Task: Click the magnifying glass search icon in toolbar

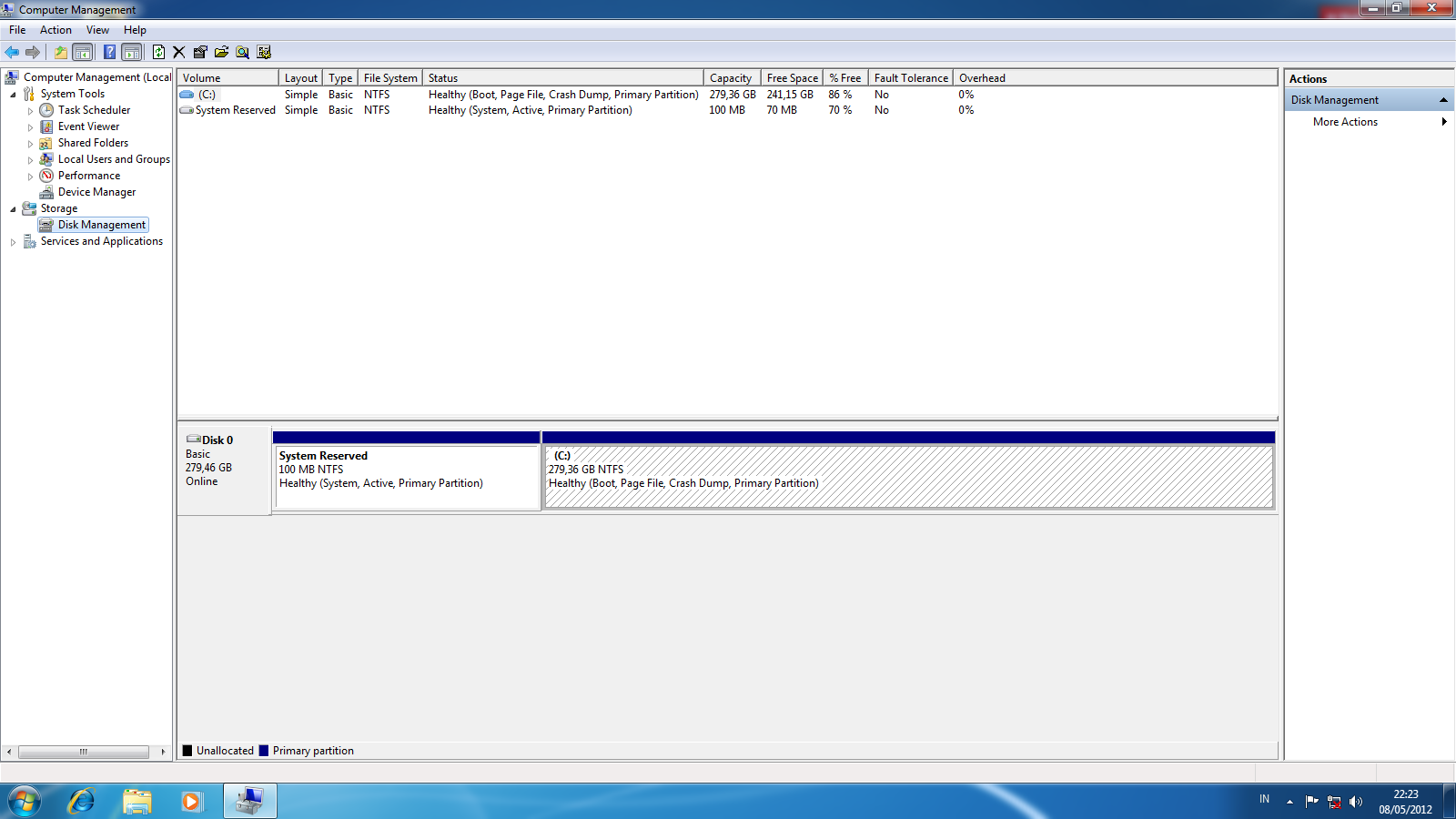Action: point(242,52)
